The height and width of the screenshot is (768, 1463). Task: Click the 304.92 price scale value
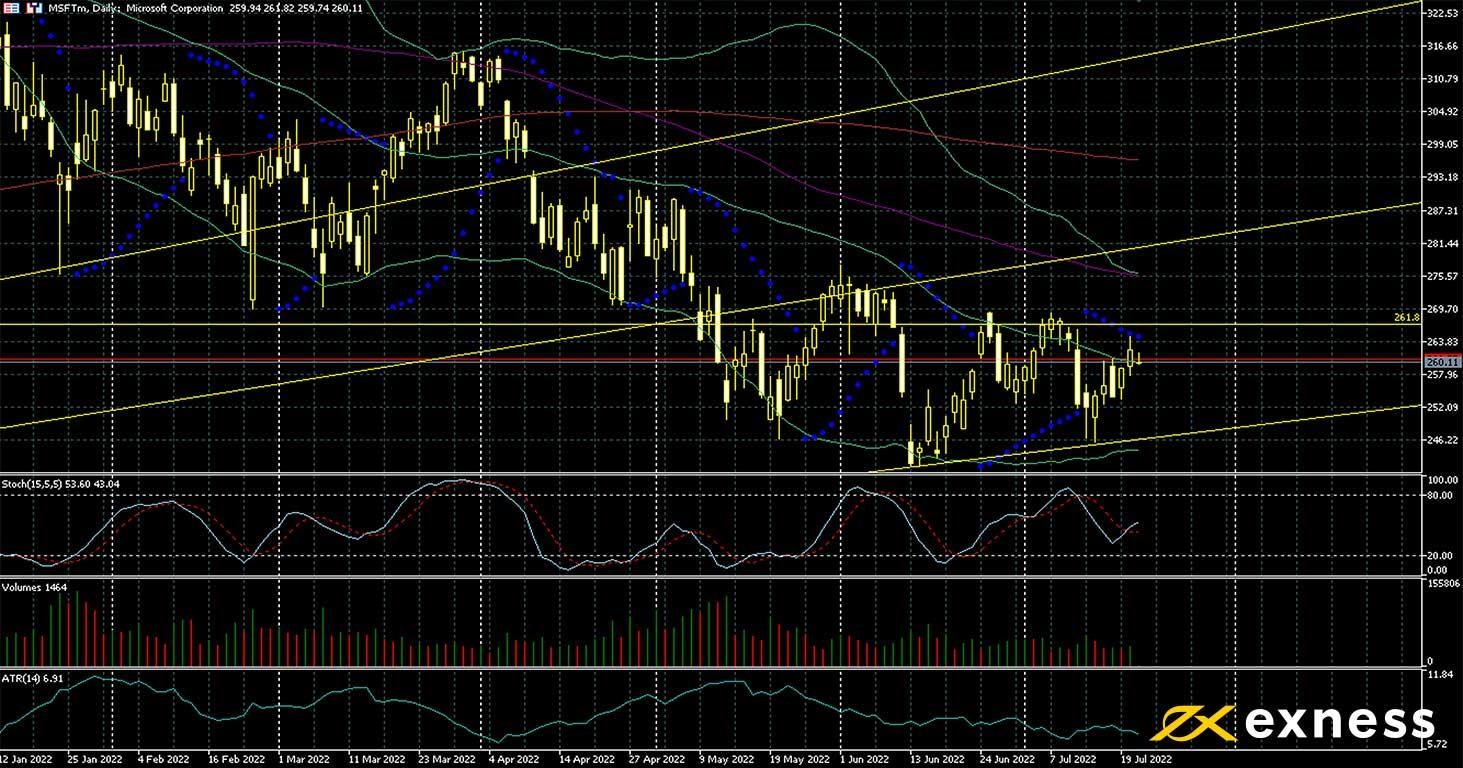[1442, 112]
